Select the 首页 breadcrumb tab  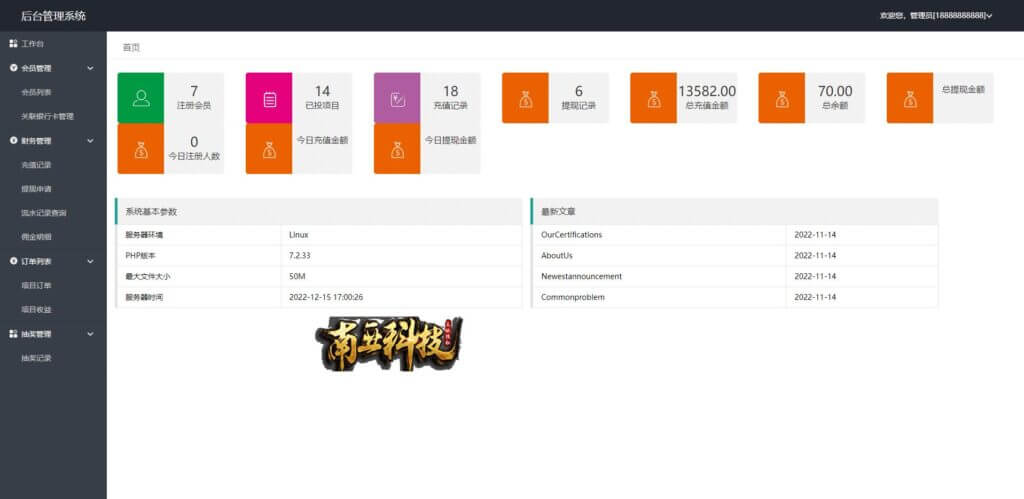[131, 48]
